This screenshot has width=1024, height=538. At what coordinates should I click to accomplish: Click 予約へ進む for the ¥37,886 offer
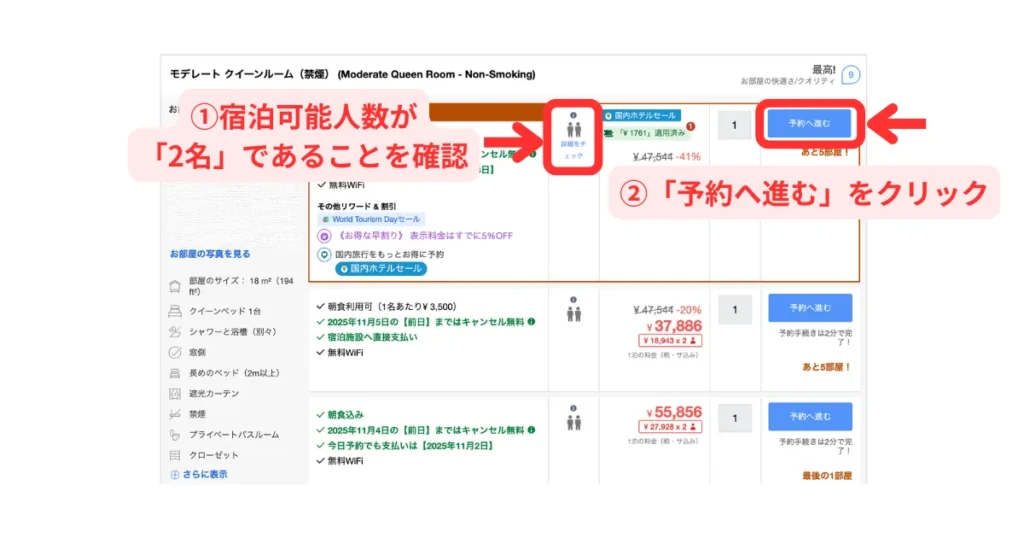pyautogui.click(x=809, y=308)
